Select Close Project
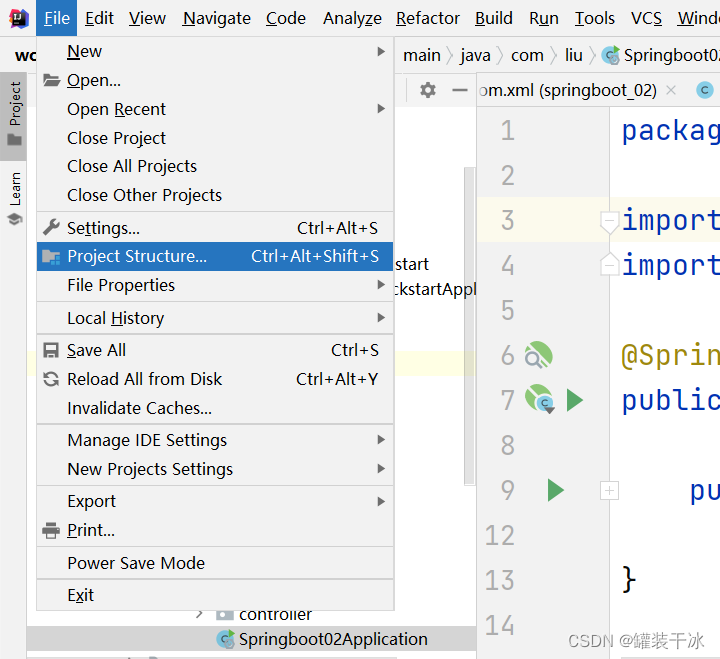This screenshot has height=659, width=720. [215, 138]
